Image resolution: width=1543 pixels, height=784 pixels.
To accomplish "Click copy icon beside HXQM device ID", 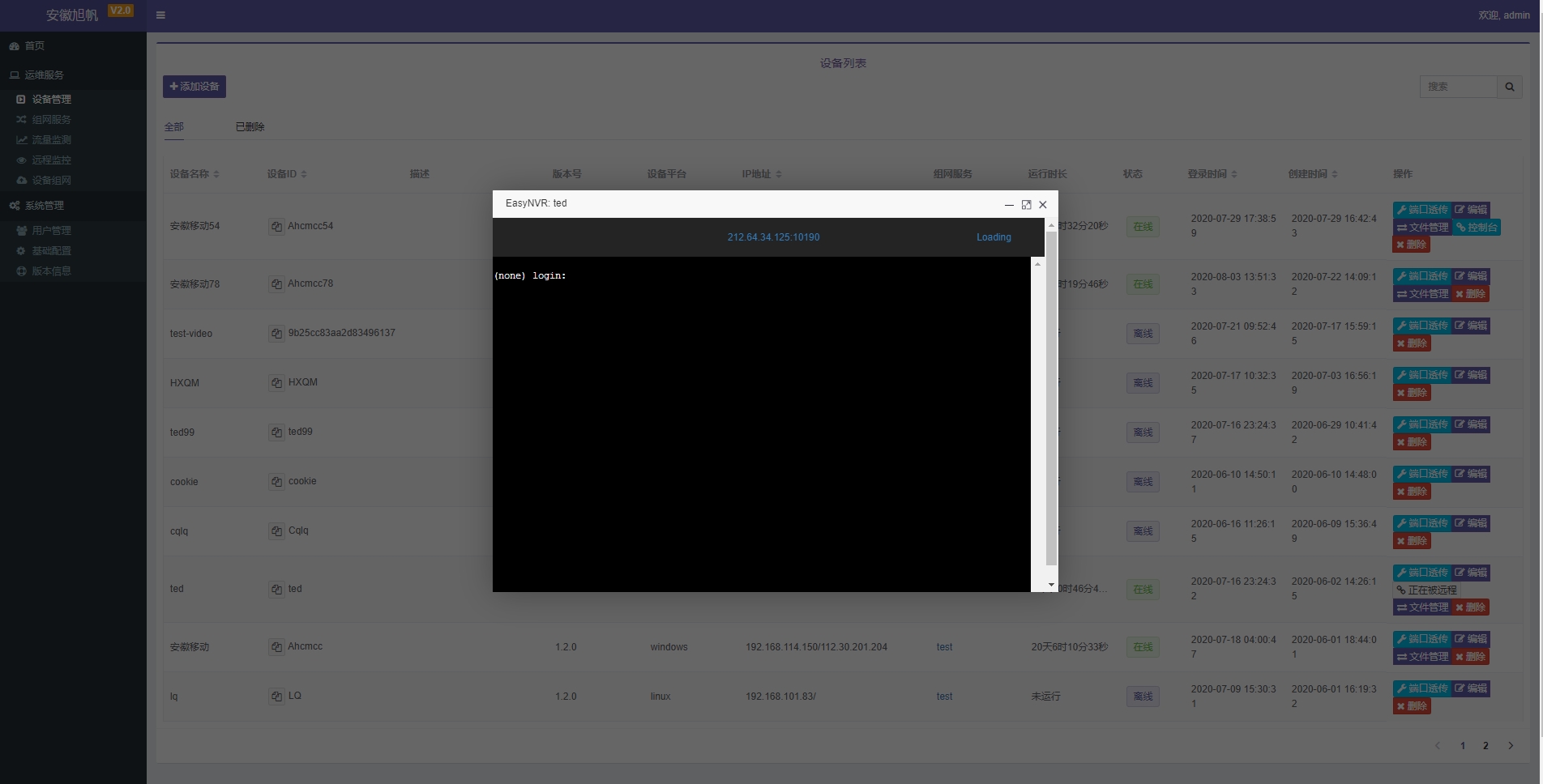I will click(x=276, y=383).
